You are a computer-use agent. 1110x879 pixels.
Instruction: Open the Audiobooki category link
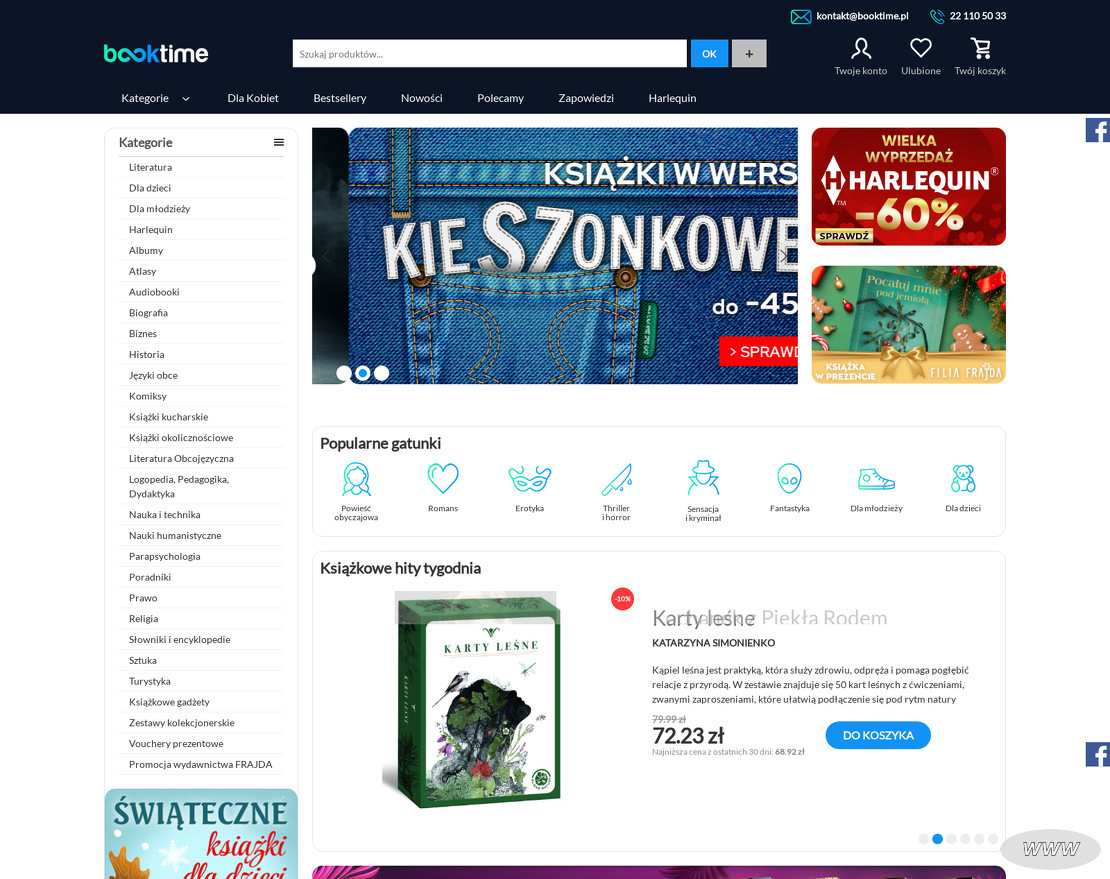pyautogui.click(x=154, y=292)
